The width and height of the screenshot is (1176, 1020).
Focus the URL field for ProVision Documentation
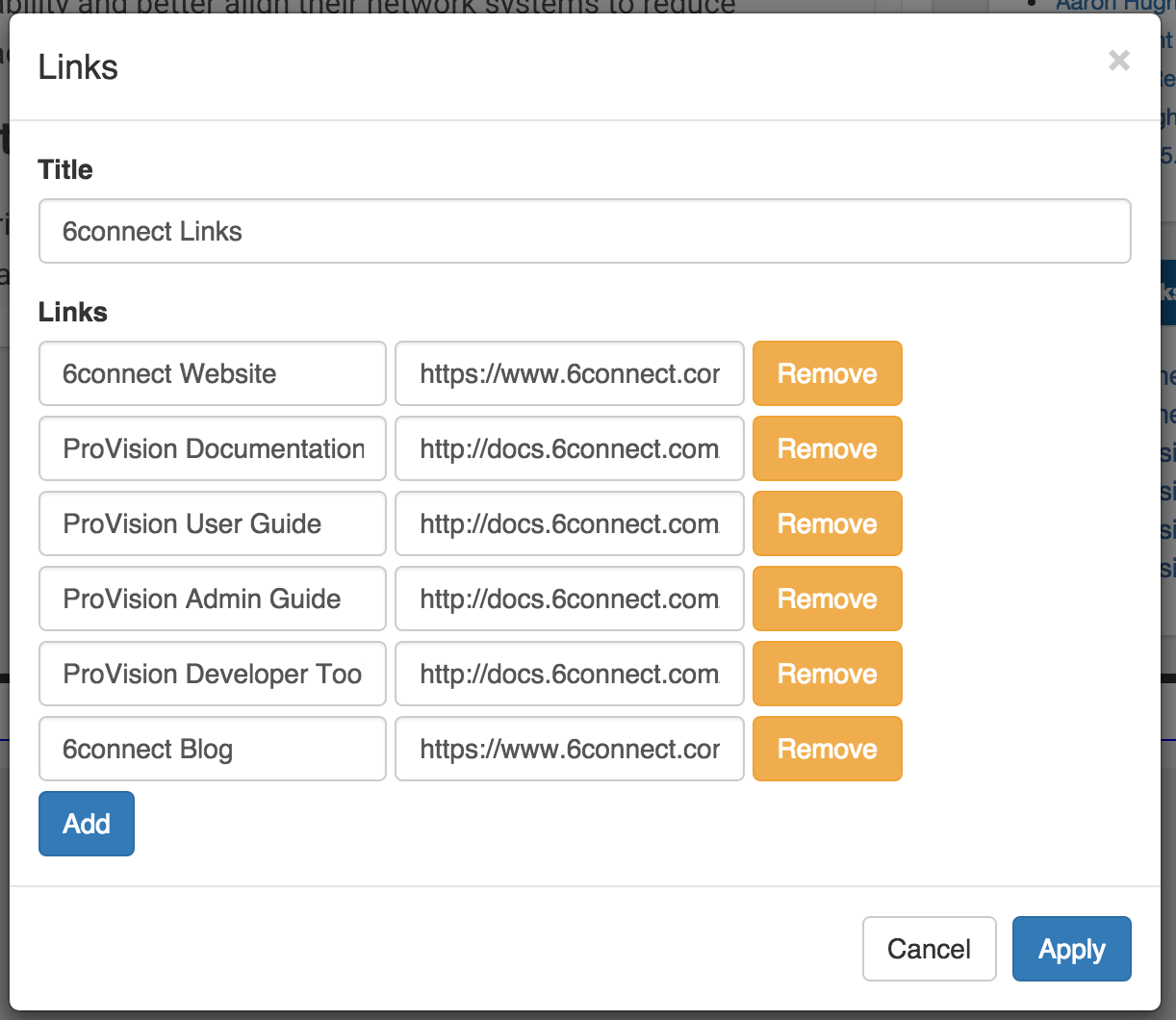(569, 448)
